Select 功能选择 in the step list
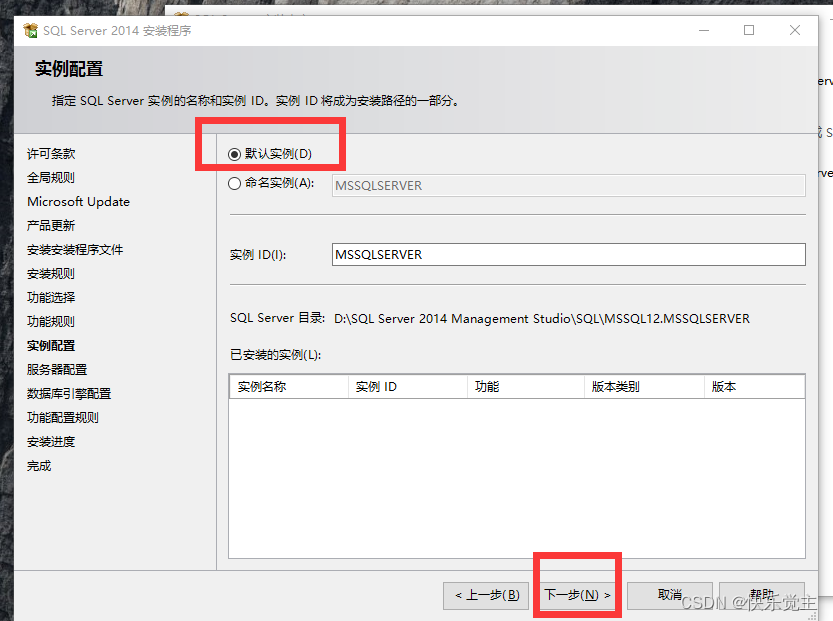The width and height of the screenshot is (833, 621). [x=51, y=297]
